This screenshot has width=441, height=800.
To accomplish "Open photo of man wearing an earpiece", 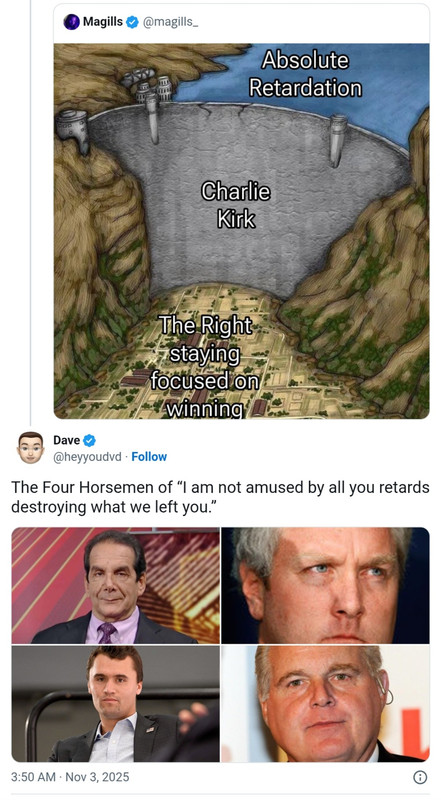I will click(x=326, y=704).
